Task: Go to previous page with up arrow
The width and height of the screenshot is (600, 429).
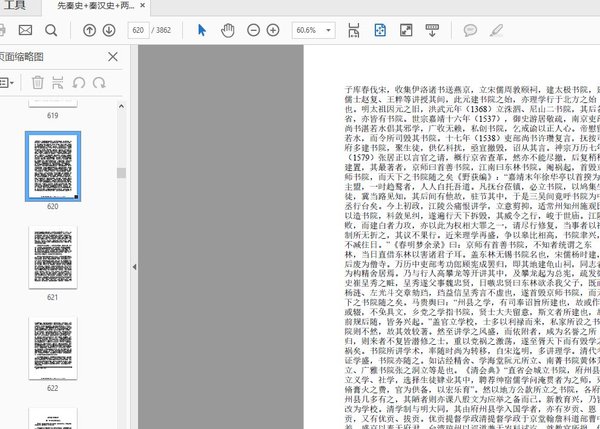Action: pos(91,31)
